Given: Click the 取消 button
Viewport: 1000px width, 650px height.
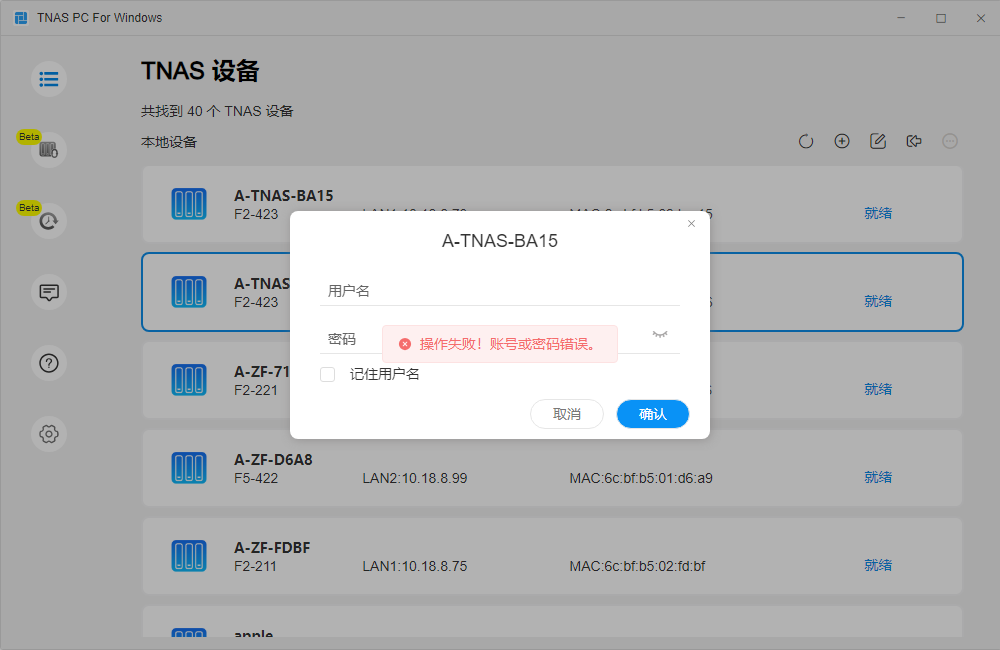Looking at the screenshot, I should (567, 414).
